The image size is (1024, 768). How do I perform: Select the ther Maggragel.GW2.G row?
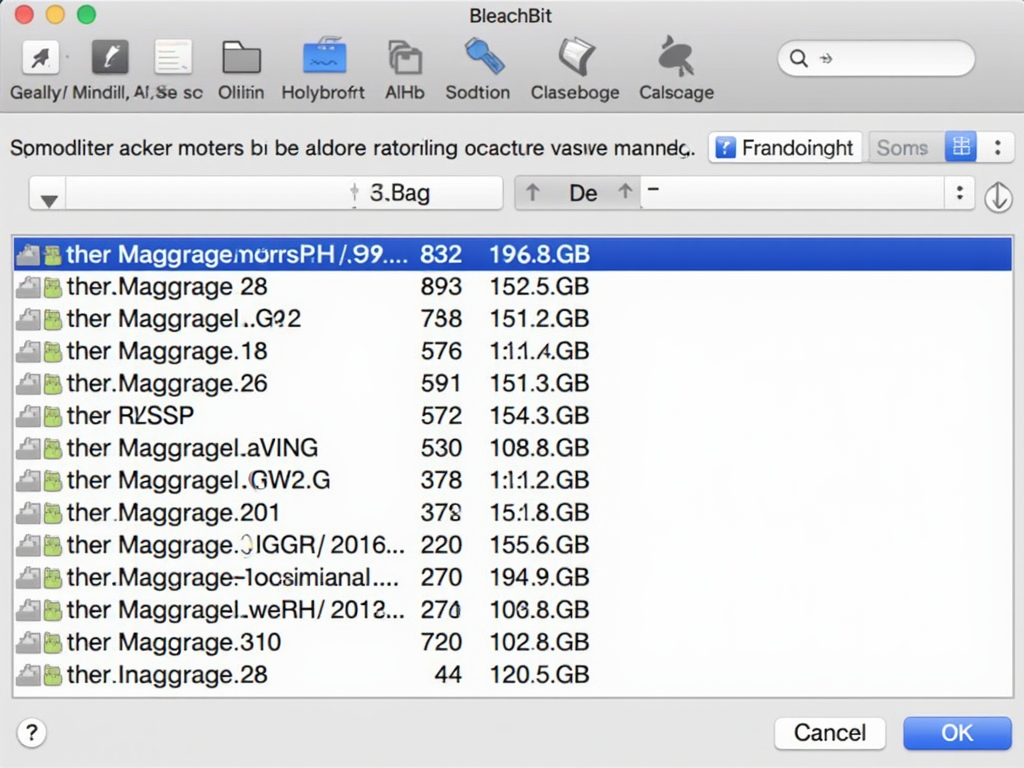click(513, 481)
